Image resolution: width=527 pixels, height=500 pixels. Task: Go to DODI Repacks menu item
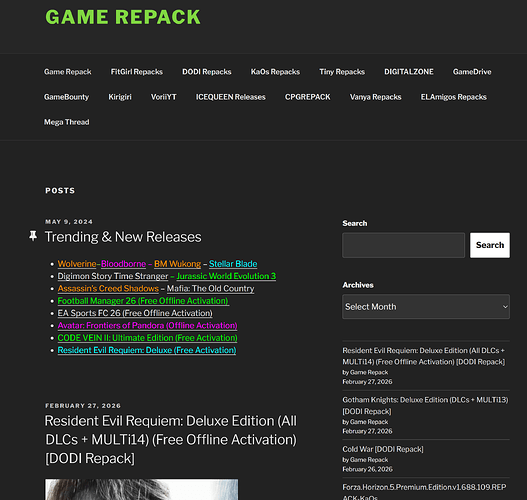(x=207, y=72)
